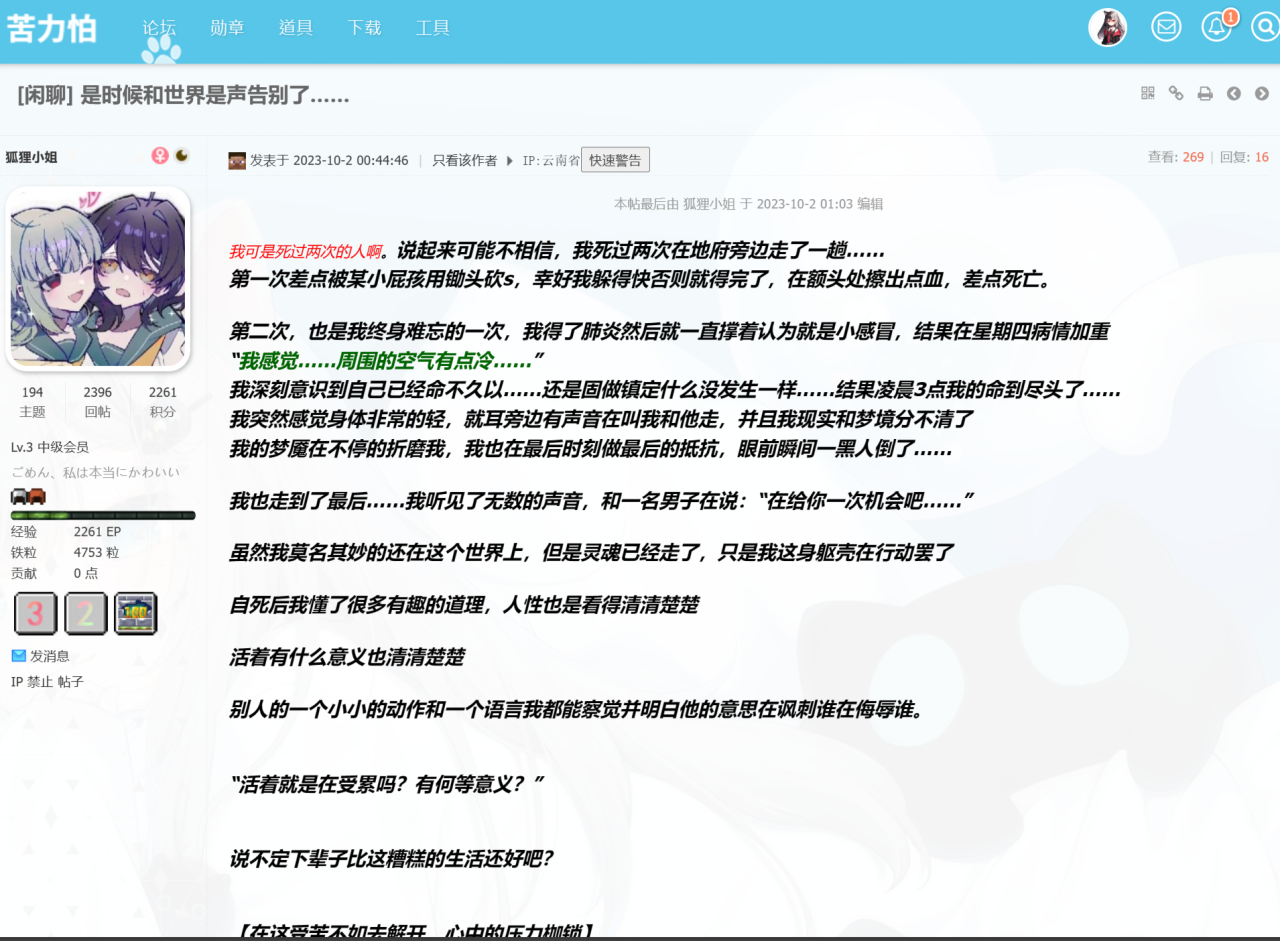Go to the previous thread arrow

[x=1234, y=93]
